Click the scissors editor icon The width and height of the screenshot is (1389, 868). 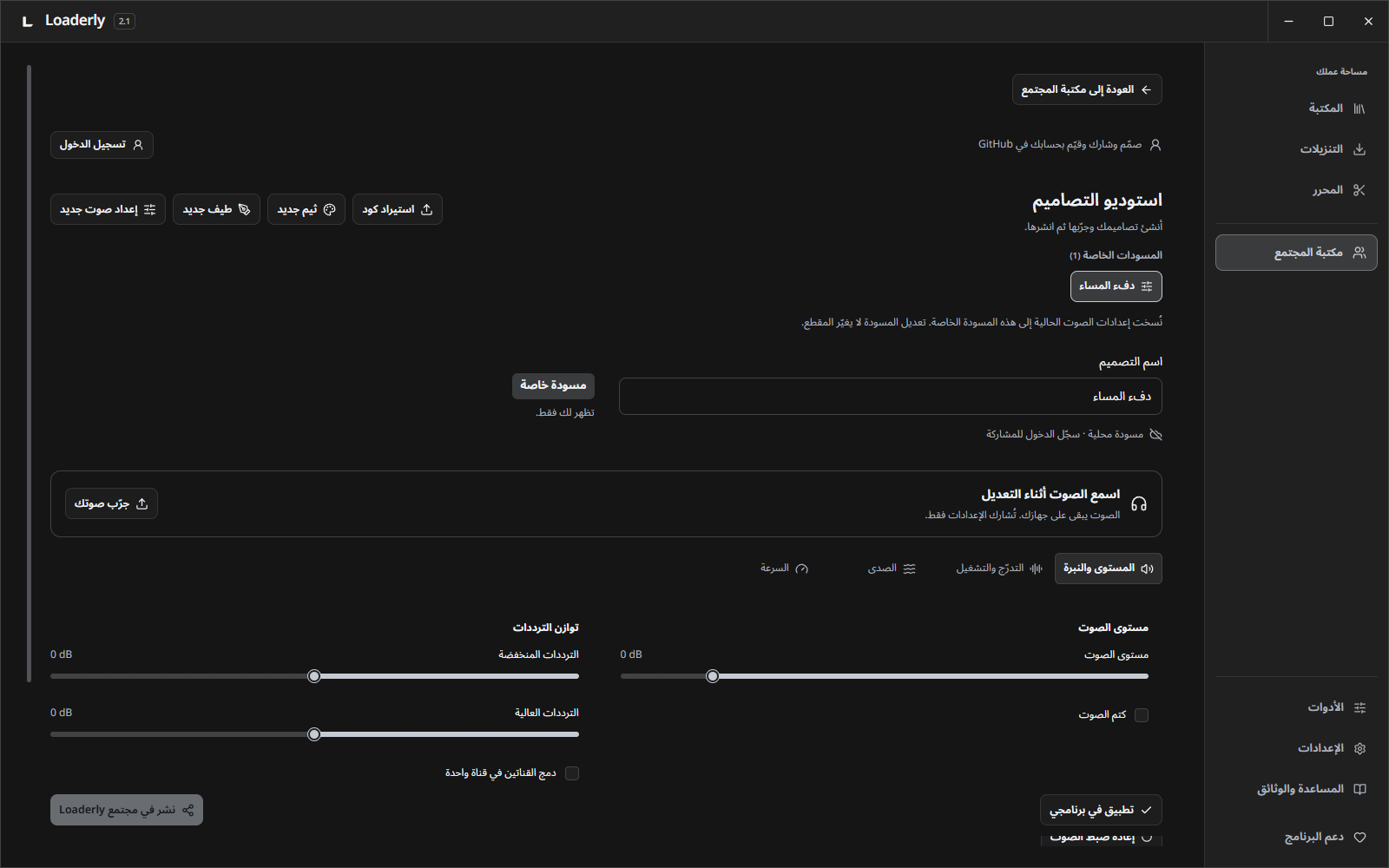tap(1359, 190)
